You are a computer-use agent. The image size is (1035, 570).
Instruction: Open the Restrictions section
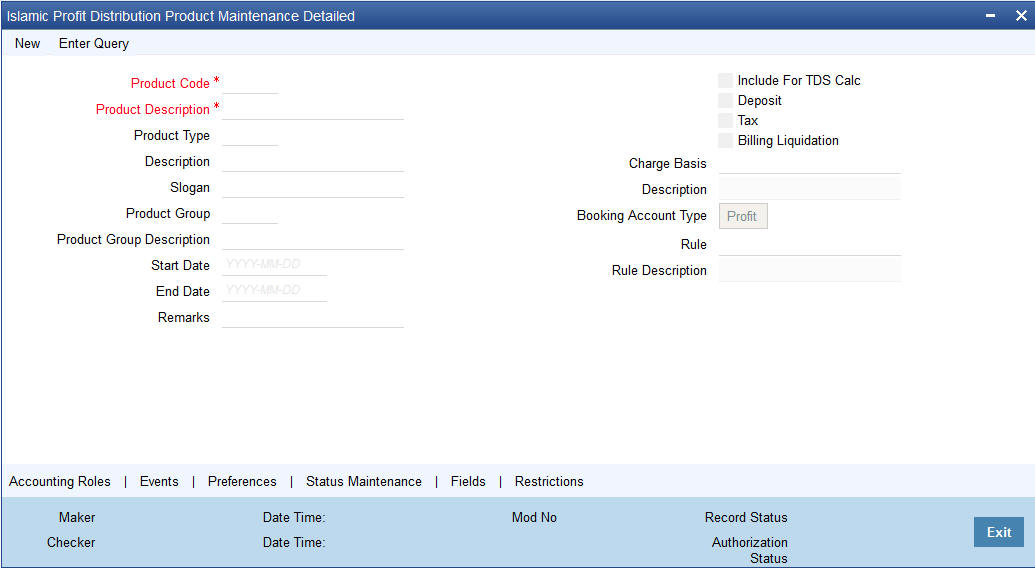tap(549, 482)
